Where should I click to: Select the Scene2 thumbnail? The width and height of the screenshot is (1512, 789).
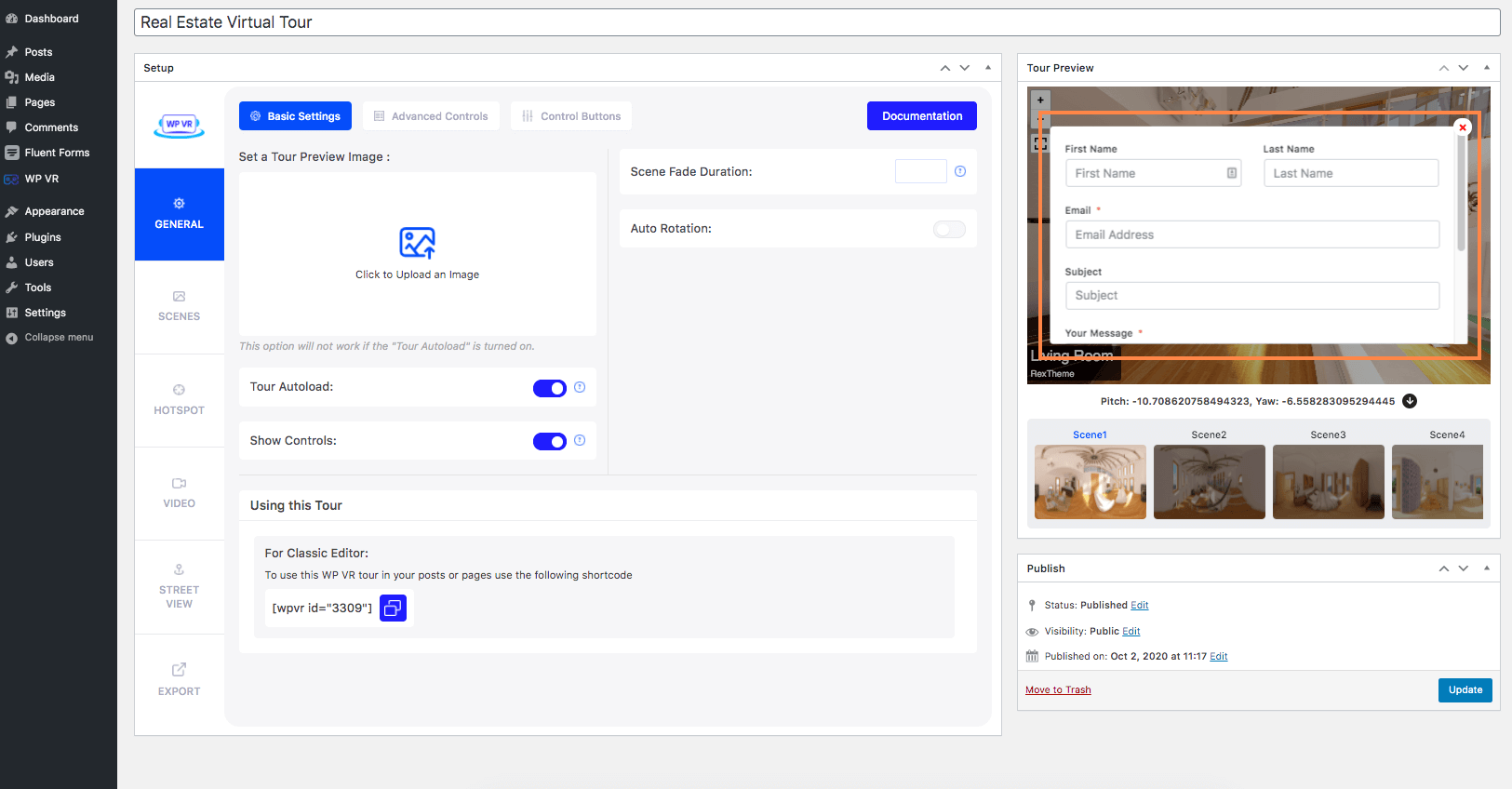click(x=1209, y=481)
